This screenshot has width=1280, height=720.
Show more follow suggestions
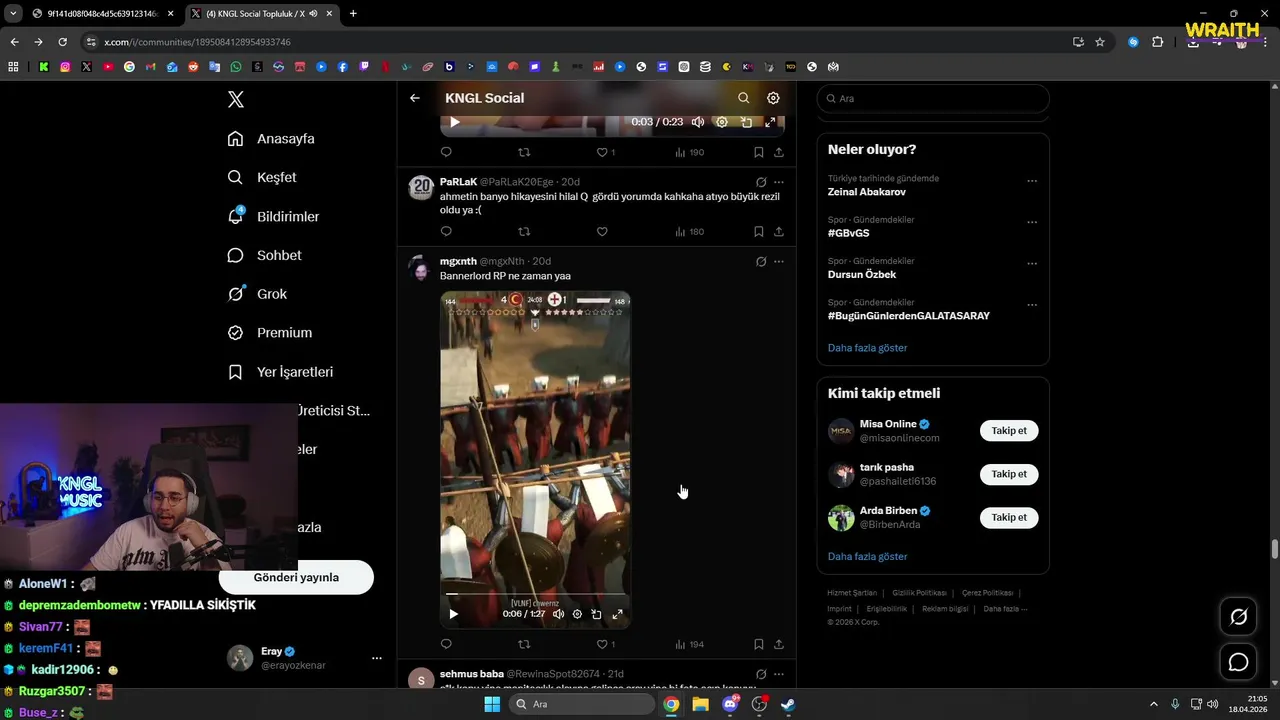867,556
